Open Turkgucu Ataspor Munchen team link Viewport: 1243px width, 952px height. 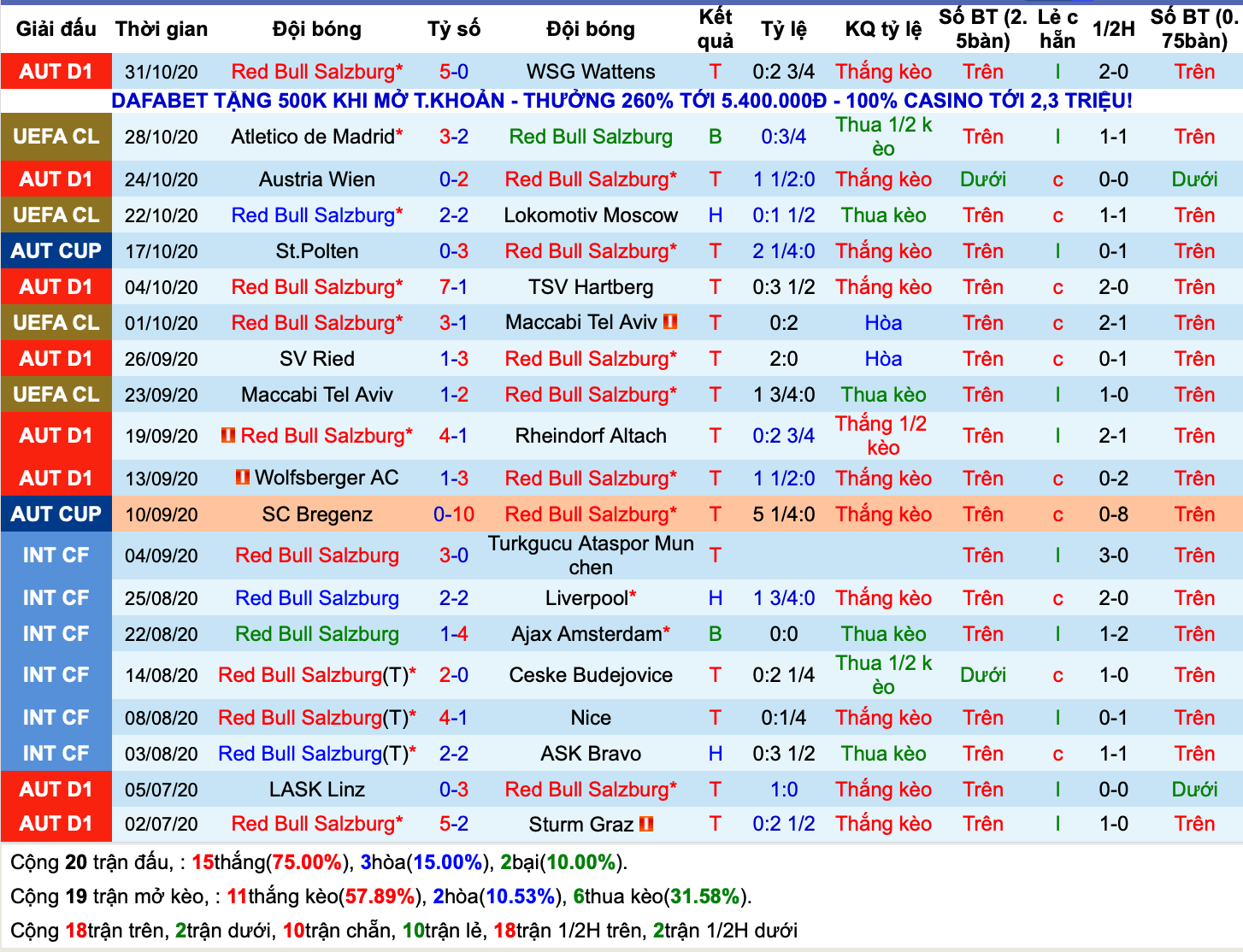pyautogui.click(x=591, y=555)
